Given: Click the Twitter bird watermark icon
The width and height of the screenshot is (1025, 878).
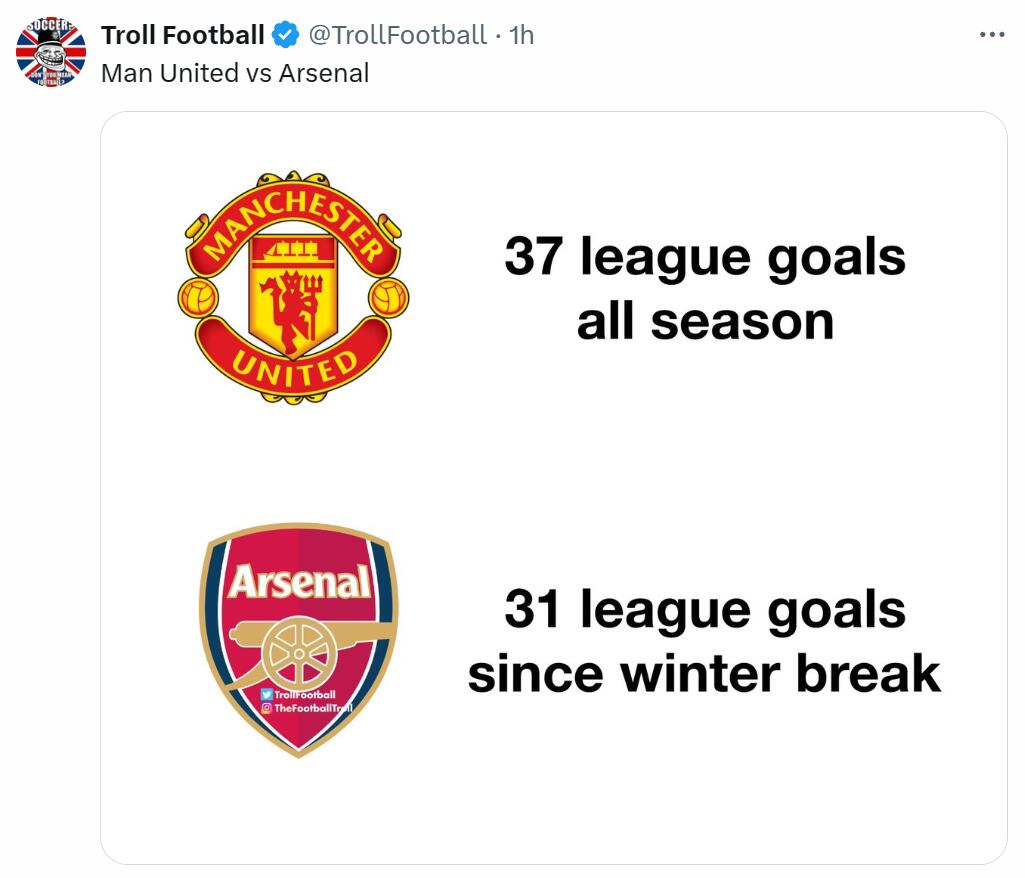Looking at the screenshot, I should (266, 694).
